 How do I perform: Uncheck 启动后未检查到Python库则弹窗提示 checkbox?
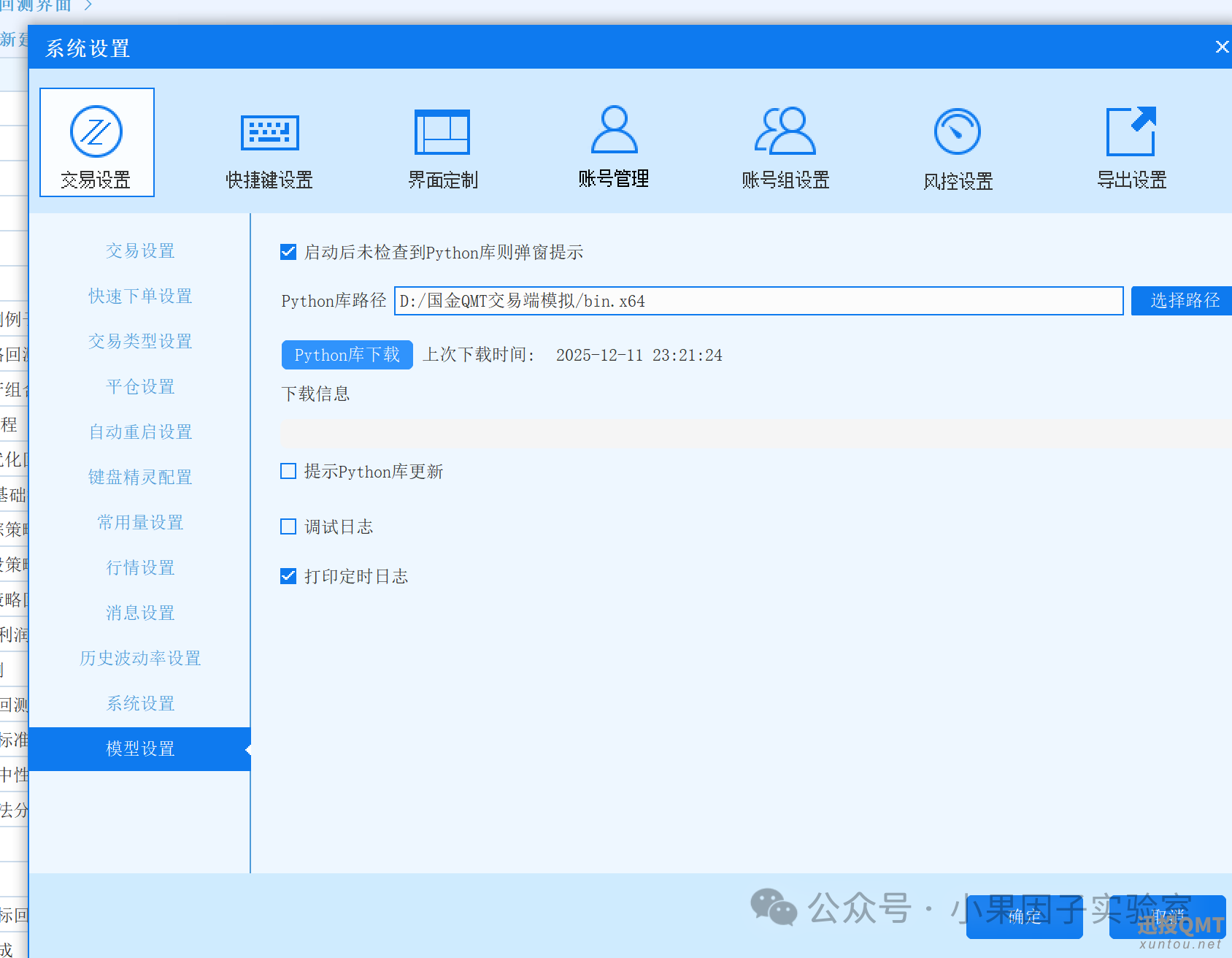[x=288, y=252]
